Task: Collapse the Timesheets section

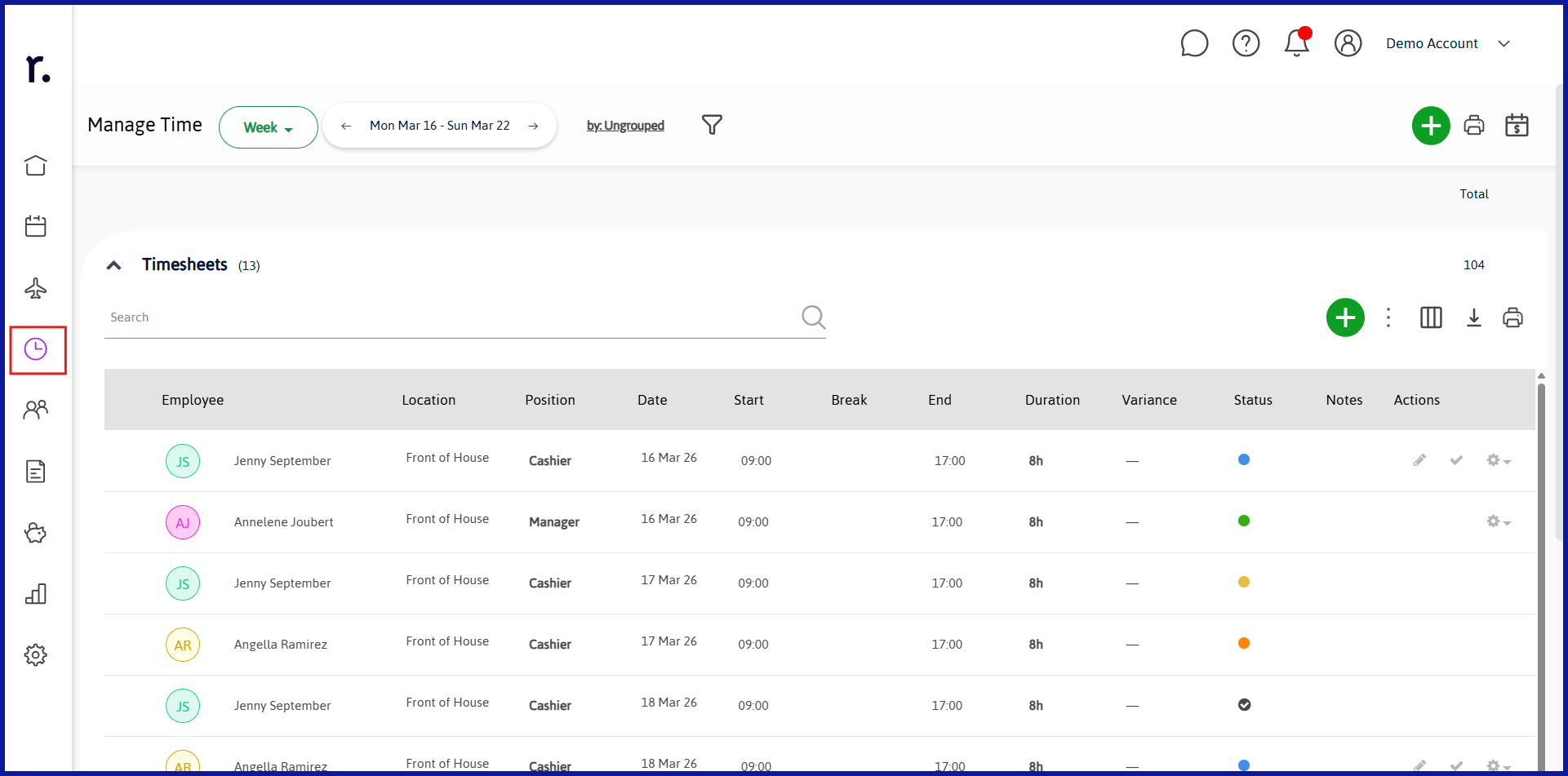Action: click(x=114, y=265)
